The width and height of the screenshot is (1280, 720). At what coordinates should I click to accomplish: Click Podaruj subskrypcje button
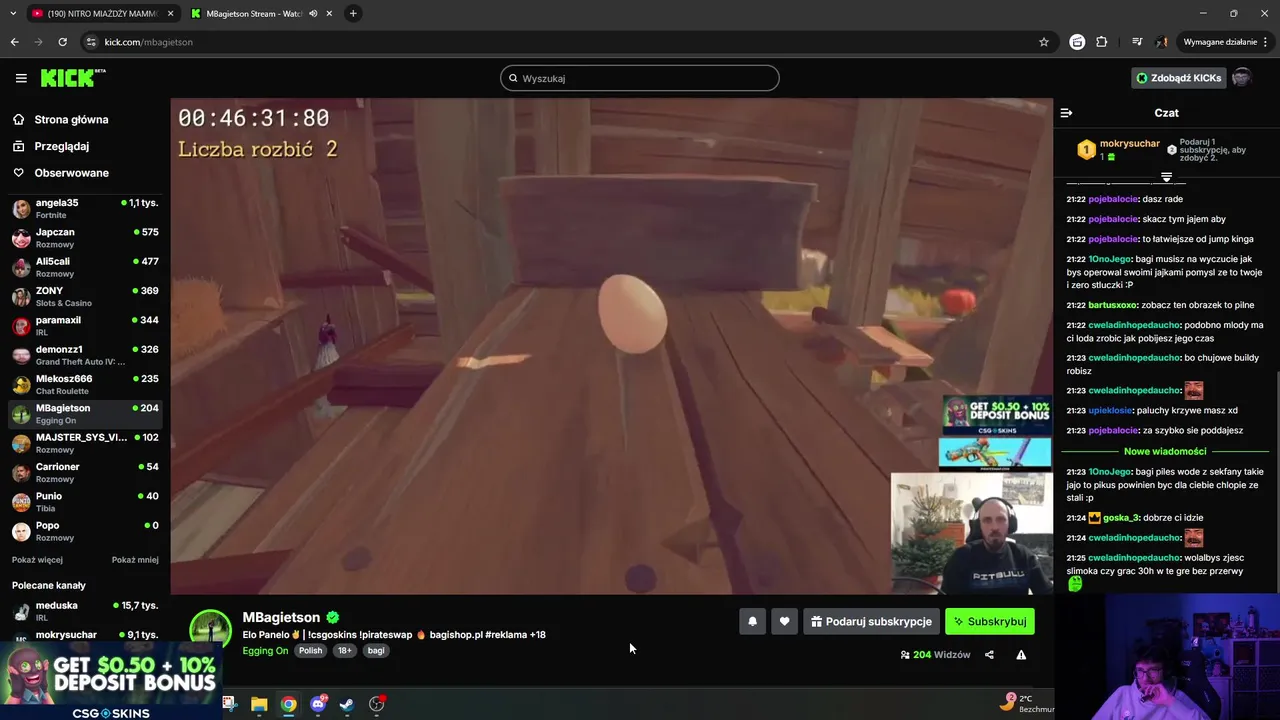click(x=871, y=621)
